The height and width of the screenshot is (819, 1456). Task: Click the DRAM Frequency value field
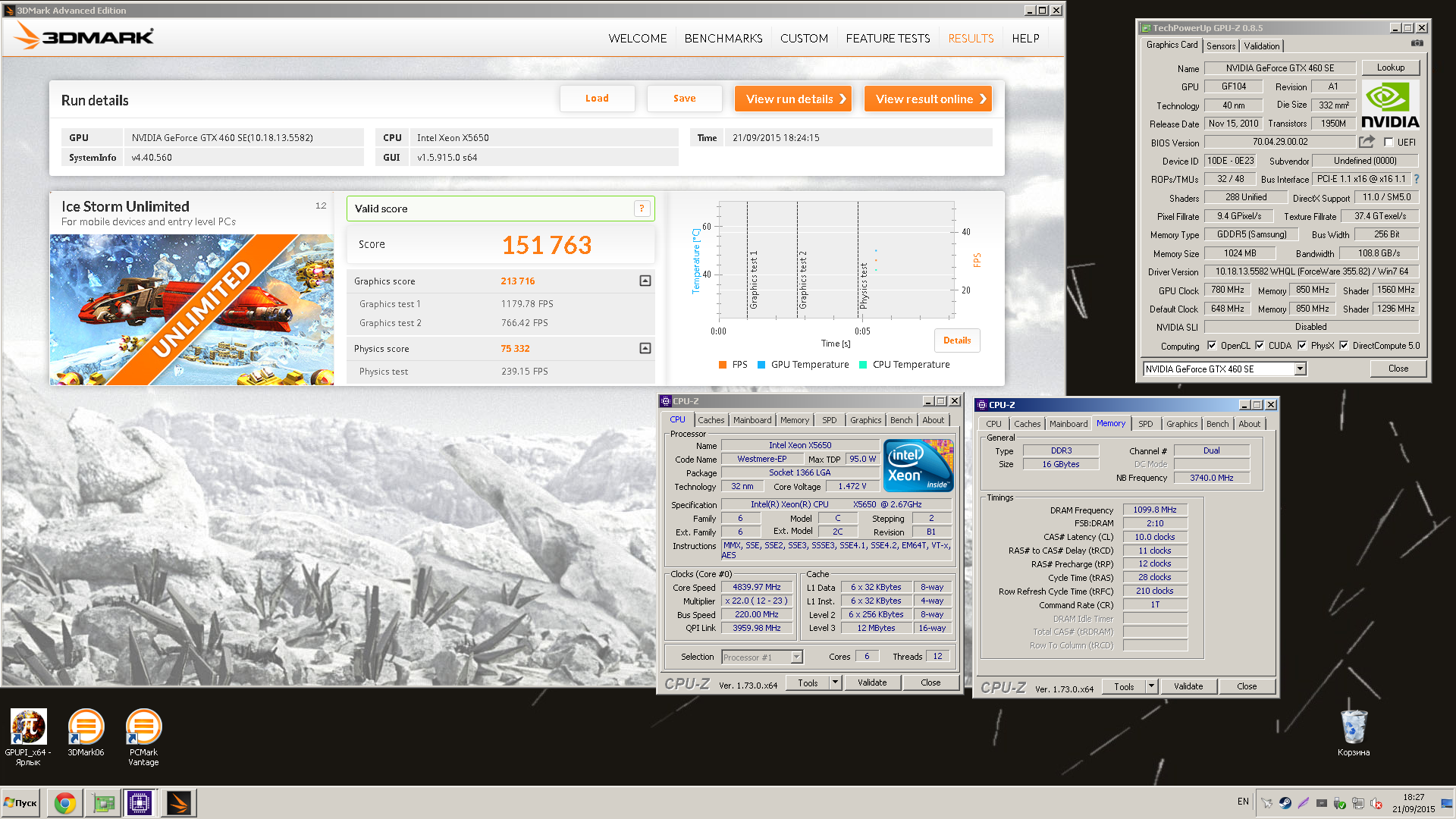(1155, 510)
